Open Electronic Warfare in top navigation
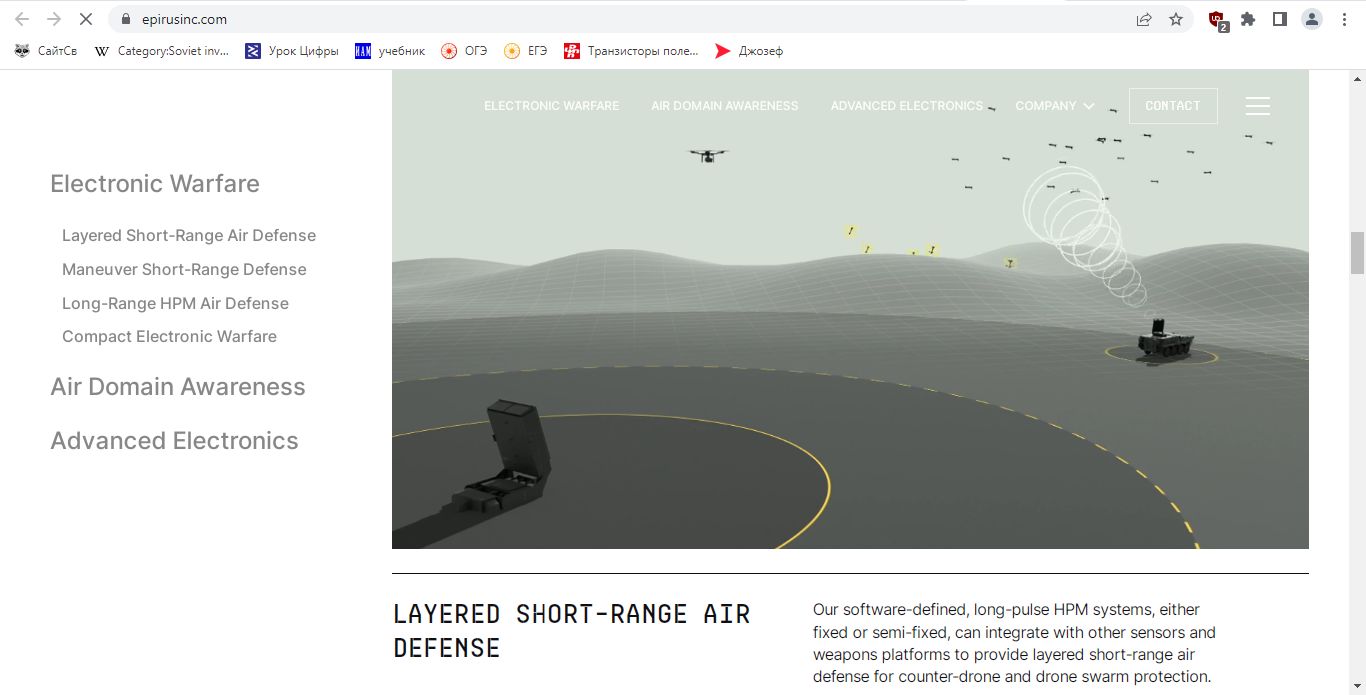Image resolution: width=1366 pixels, height=695 pixels. [551, 106]
